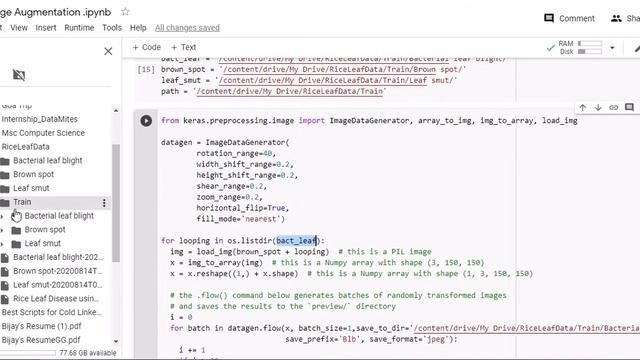Run the ImageDataGenerator code cell

(x=146, y=121)
